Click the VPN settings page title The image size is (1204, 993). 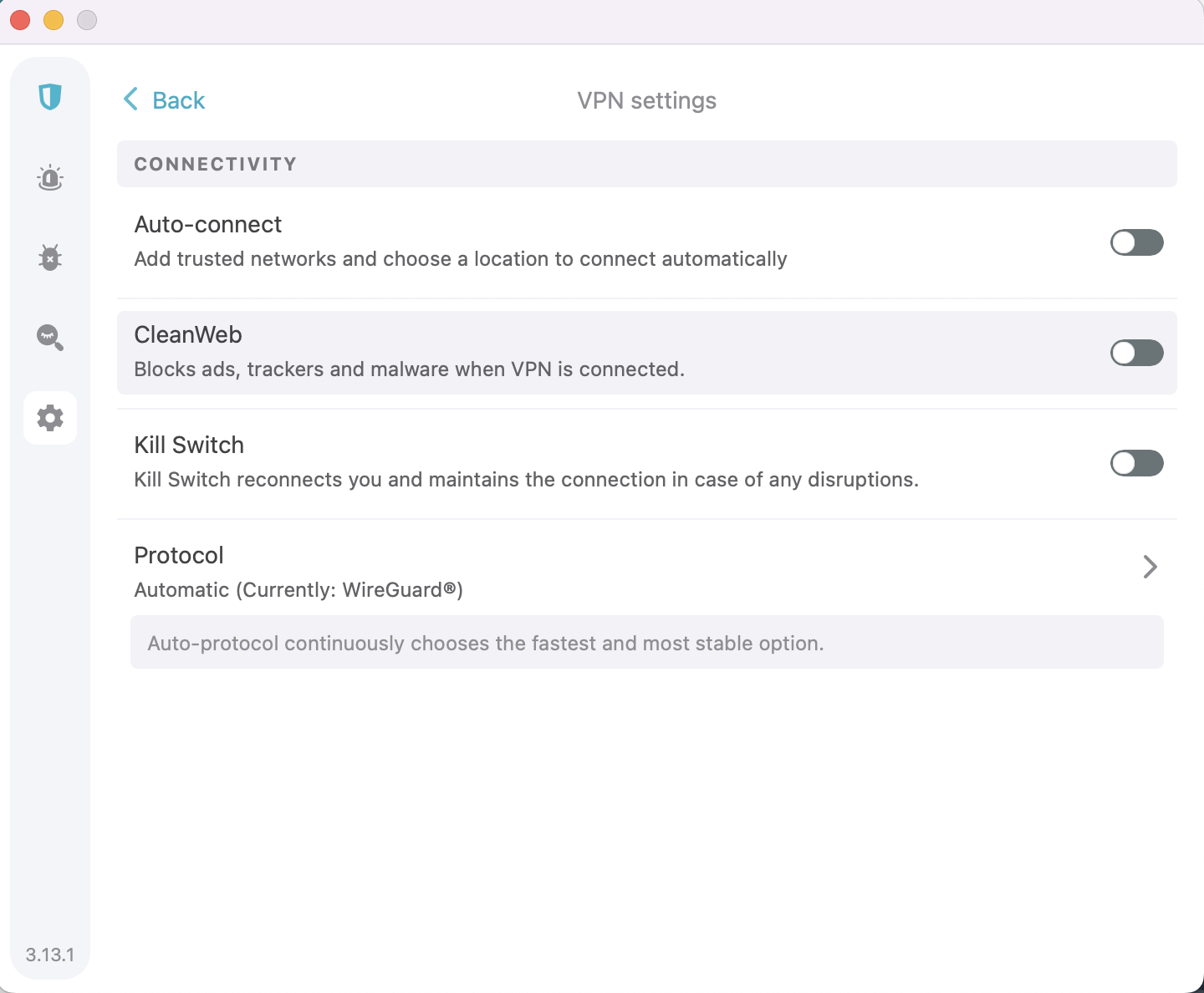tap(646, 100)
